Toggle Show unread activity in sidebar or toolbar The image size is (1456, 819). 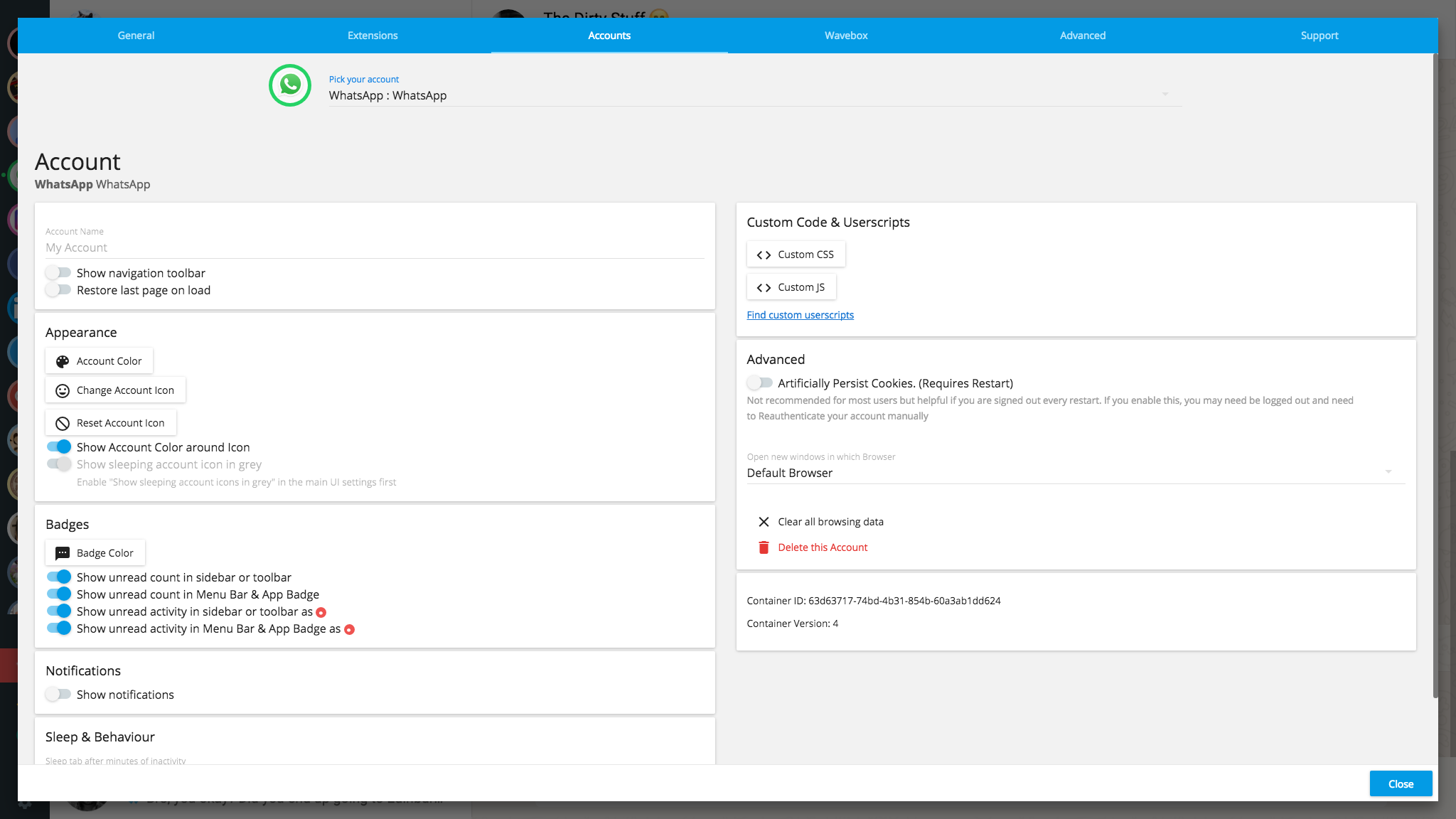pyautogui.click(x=59, y=611)
